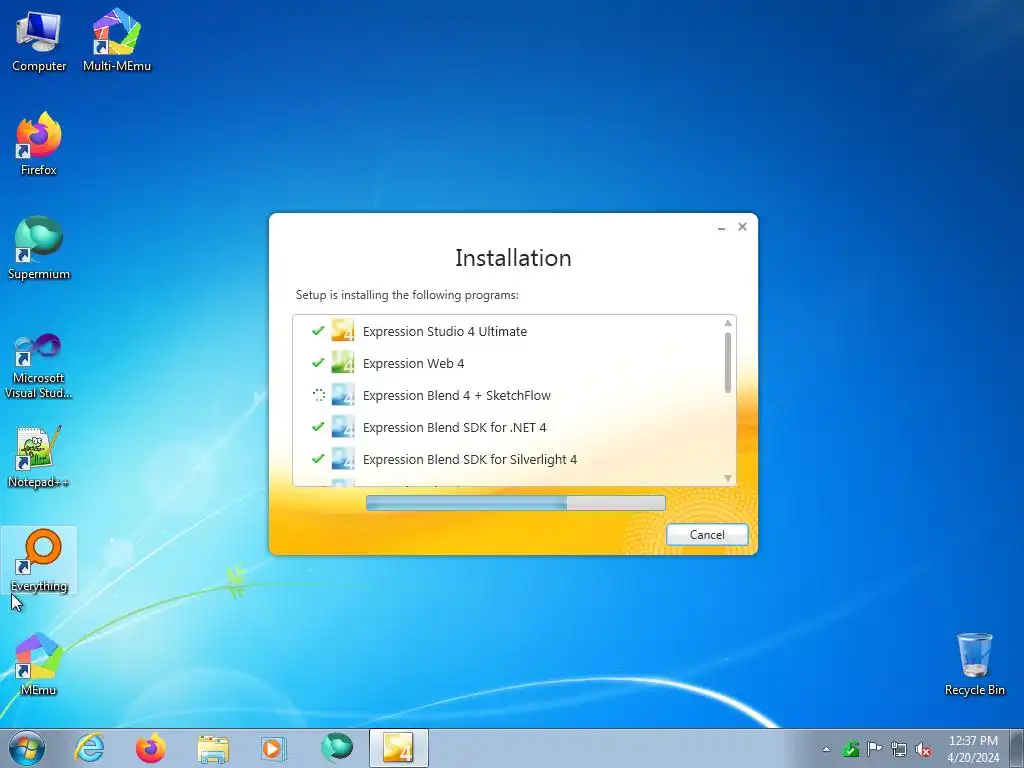Image resolution: width=1024 pixels, height=768 pixels.
Task: Minimize the Installation setup window
Action: point(722,227)
